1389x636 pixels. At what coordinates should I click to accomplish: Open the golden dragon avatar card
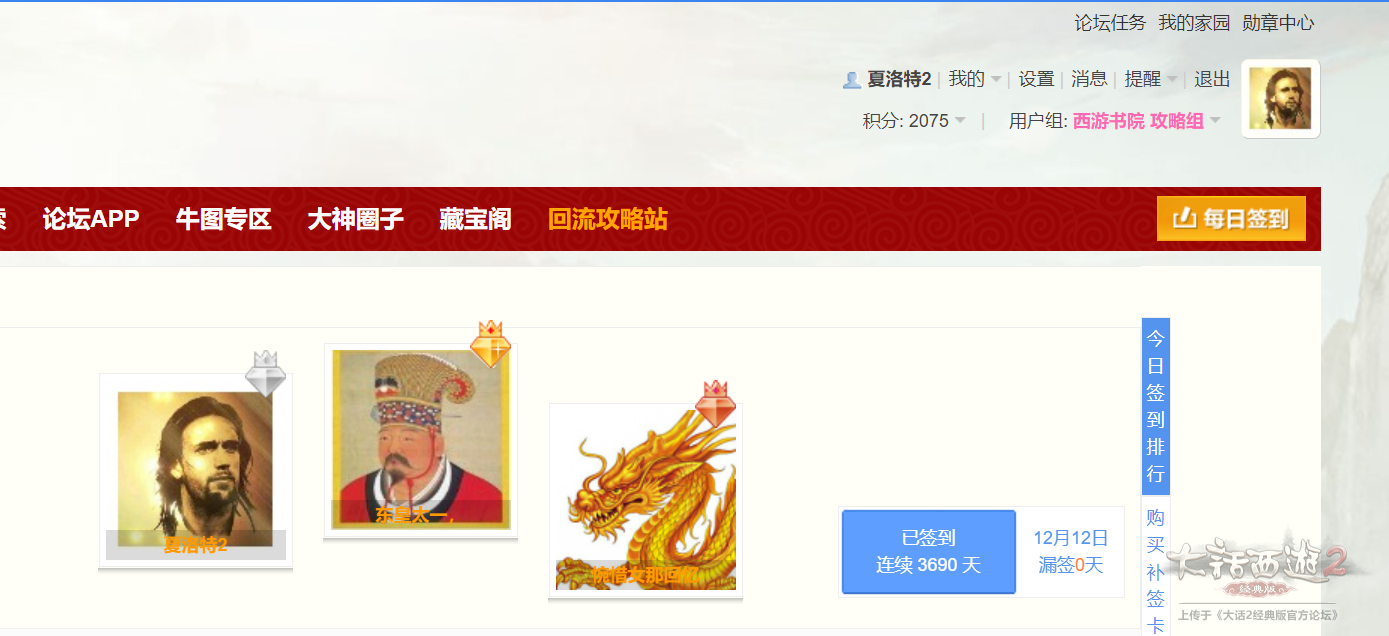646,500
